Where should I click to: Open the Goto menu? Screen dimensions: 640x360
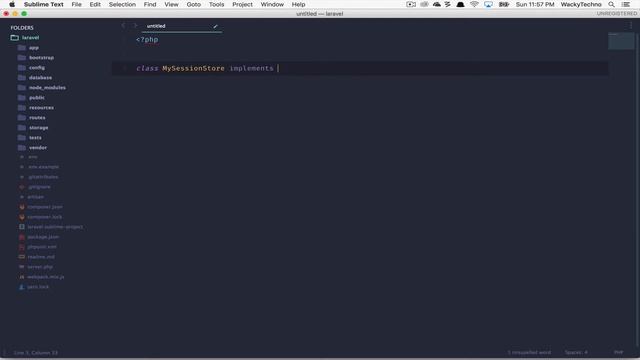(x=193, y=4)
